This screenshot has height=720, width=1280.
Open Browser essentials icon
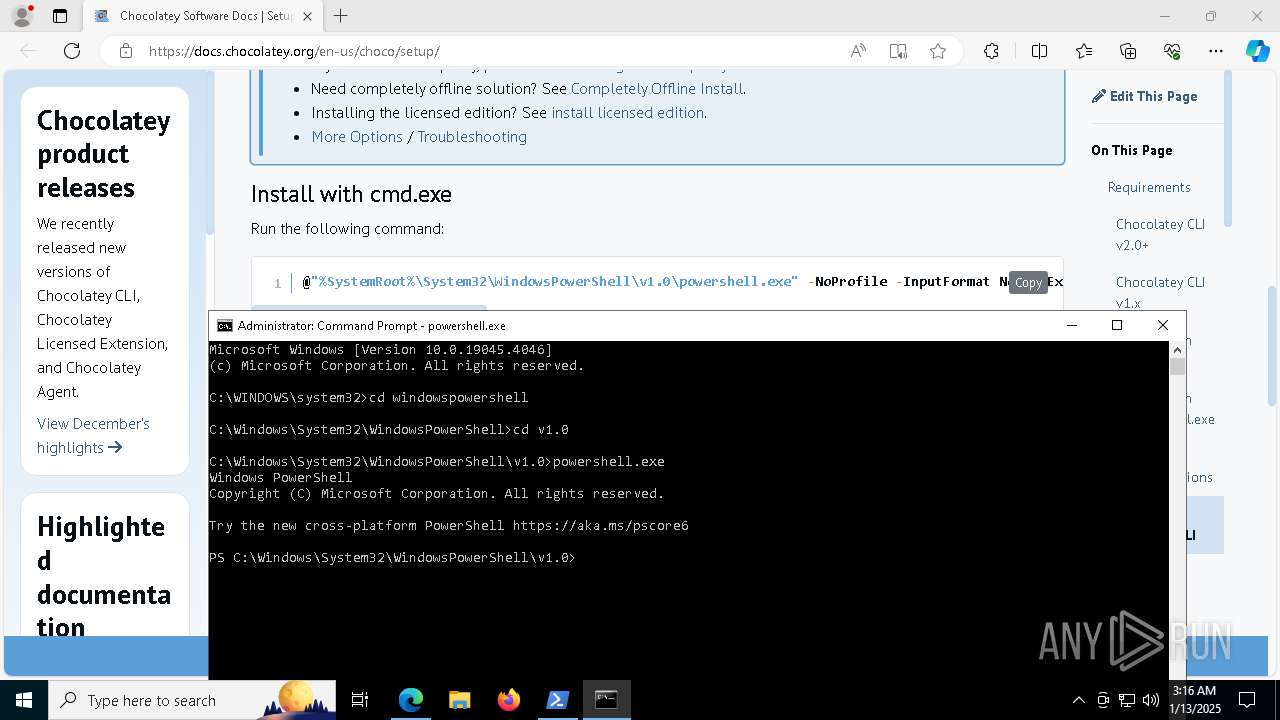click(1172, 51)
